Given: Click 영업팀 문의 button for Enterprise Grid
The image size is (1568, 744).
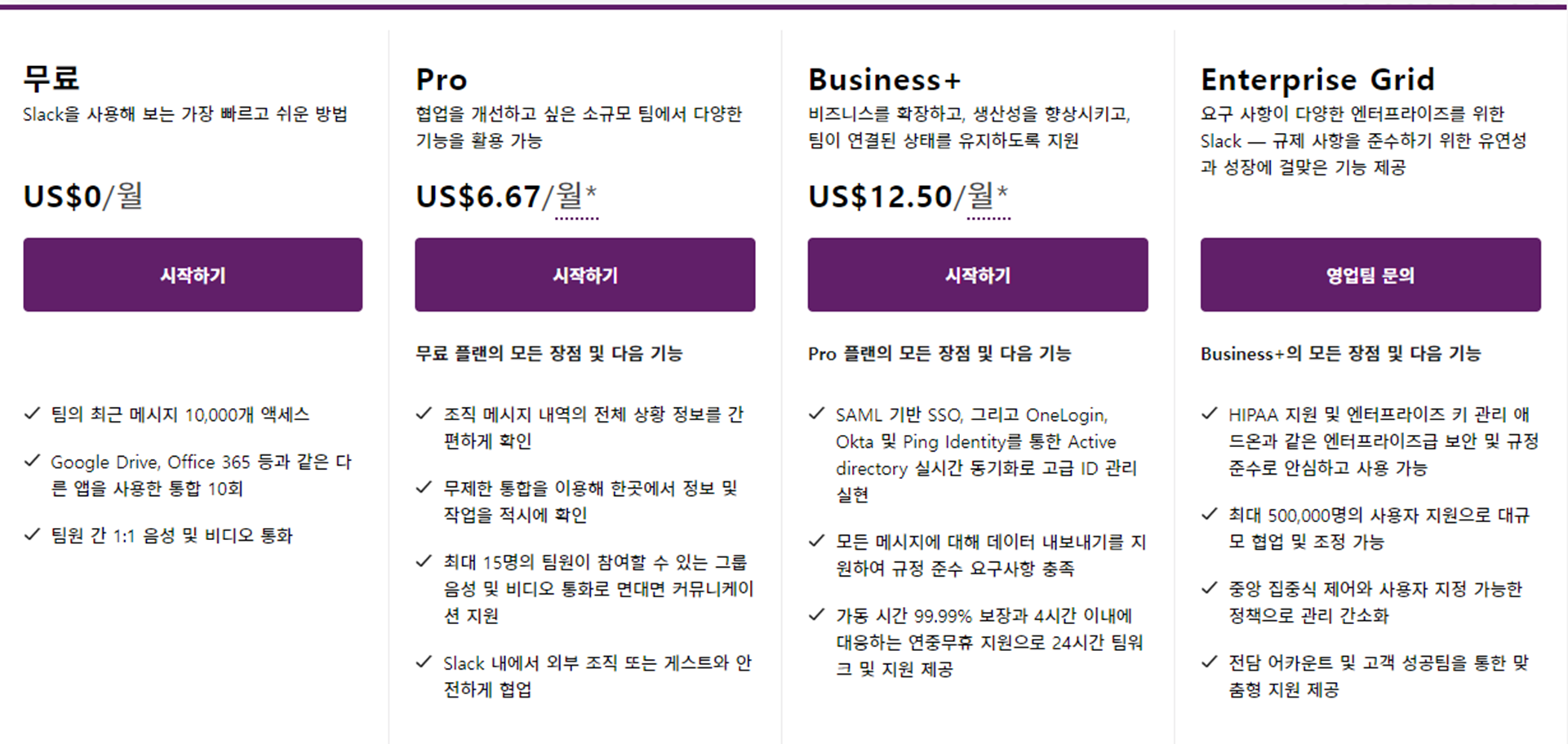Looking at the screenshot, I should pyautogui.click(x=1370, y=275).
